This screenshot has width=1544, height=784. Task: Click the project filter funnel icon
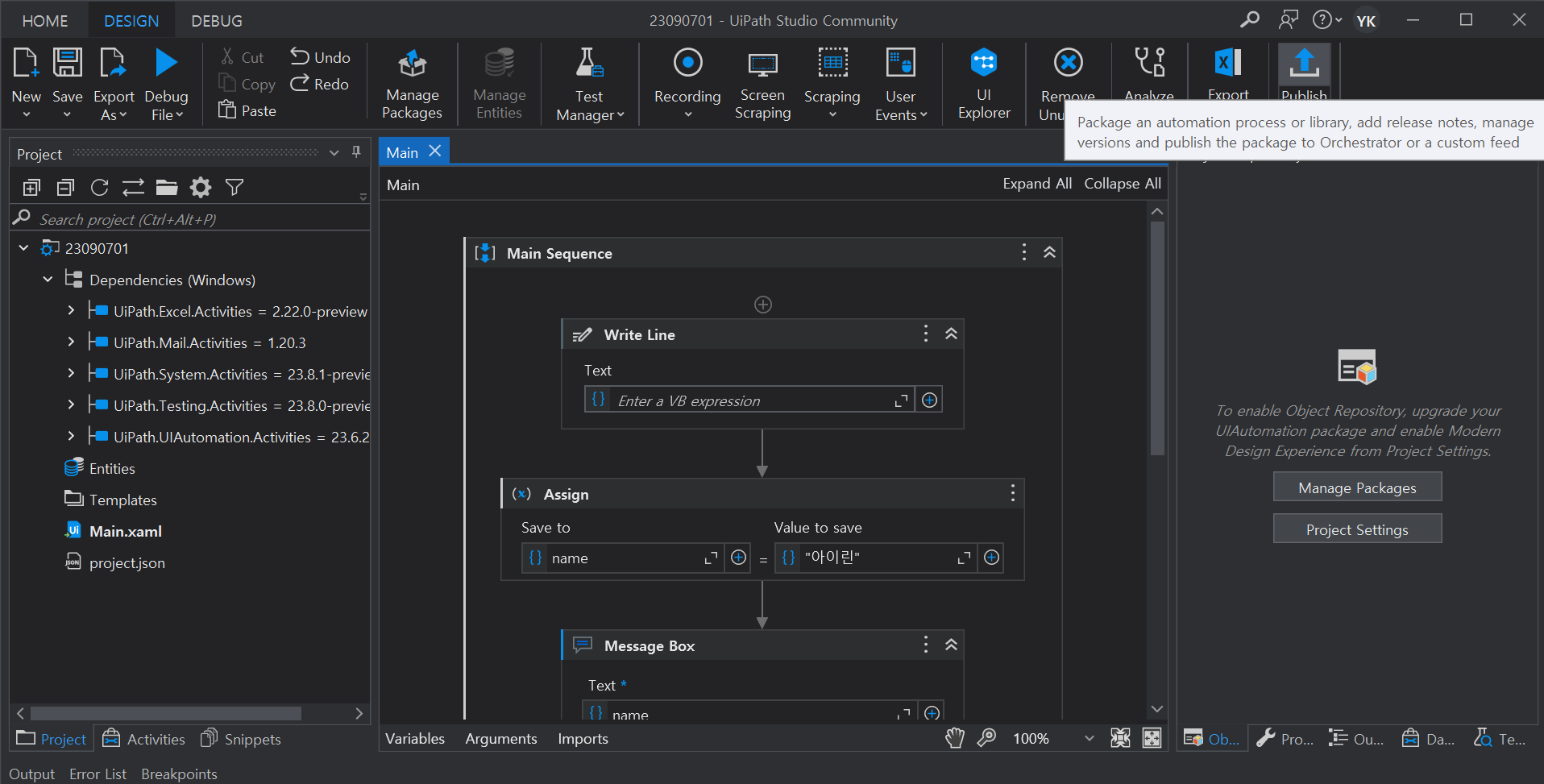235,188
